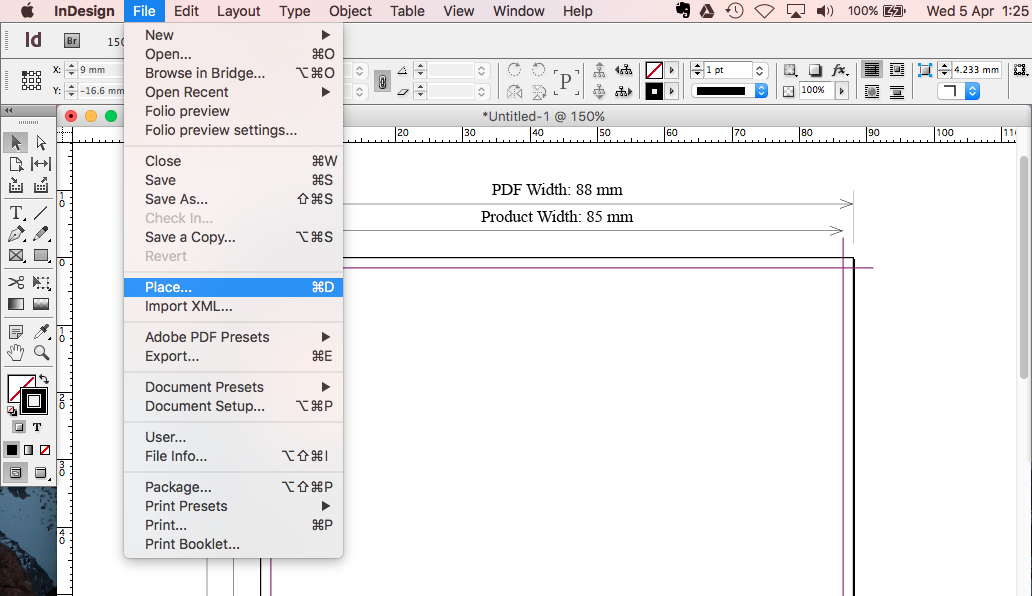Click Save As... menu item
1032x596 pixels.
coord(234,199)
